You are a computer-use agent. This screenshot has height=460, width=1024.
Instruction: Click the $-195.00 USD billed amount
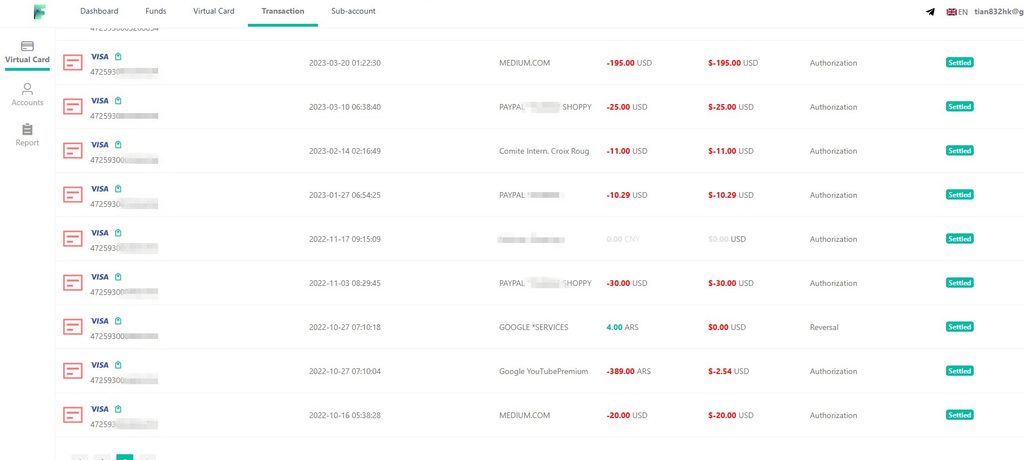coord(733,63)
